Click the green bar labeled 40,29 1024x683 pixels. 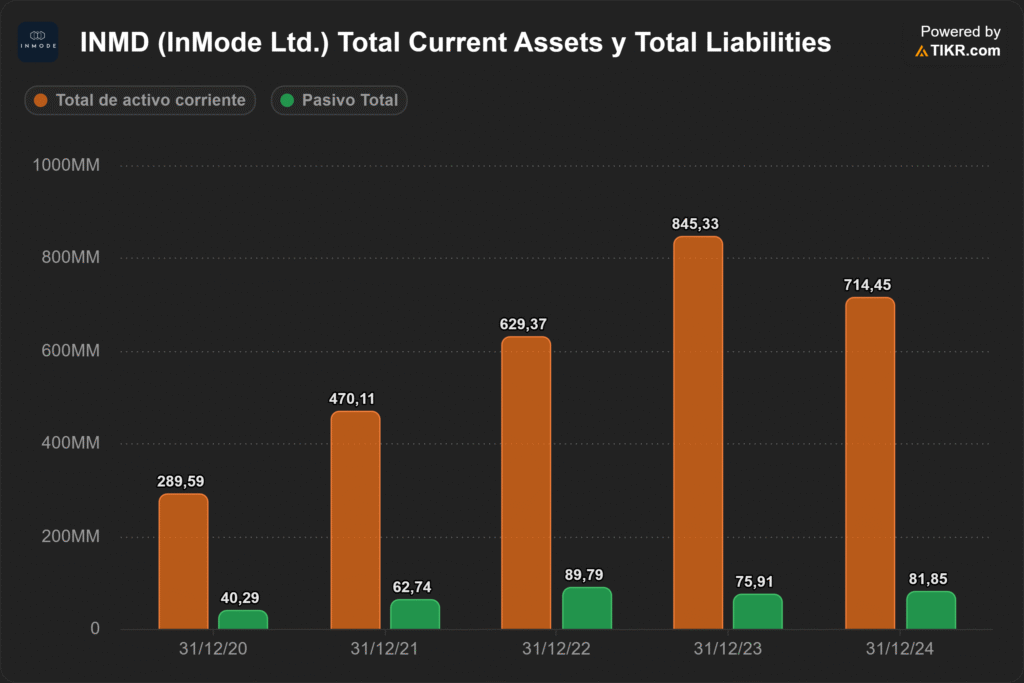[x=243, y=619]
